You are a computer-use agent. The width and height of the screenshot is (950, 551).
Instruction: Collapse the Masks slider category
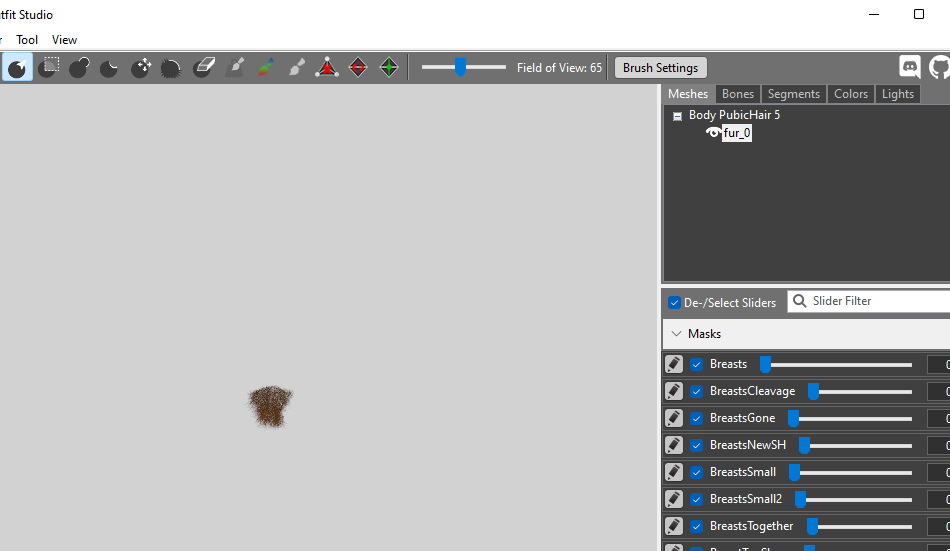pyautogui.click(x=676, y=334)
